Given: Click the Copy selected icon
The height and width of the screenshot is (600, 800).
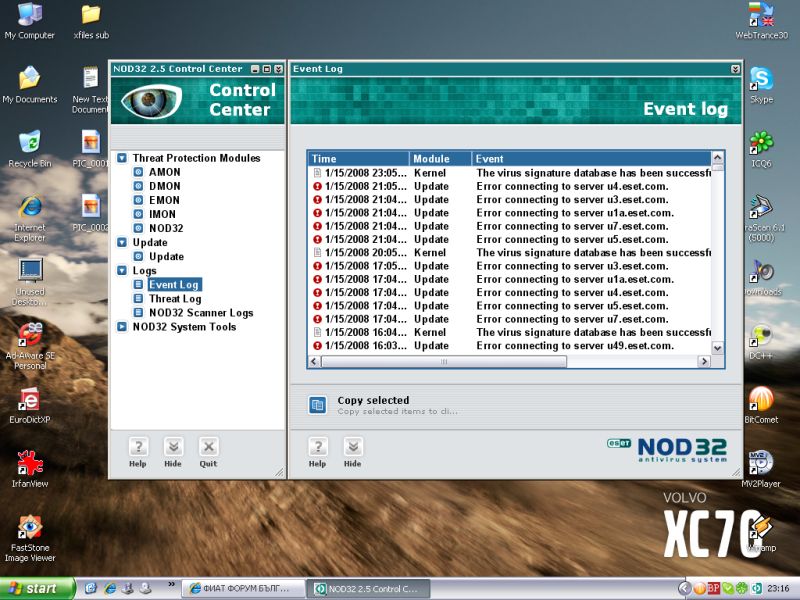Looking at the screenshot, I should point(317,405).
